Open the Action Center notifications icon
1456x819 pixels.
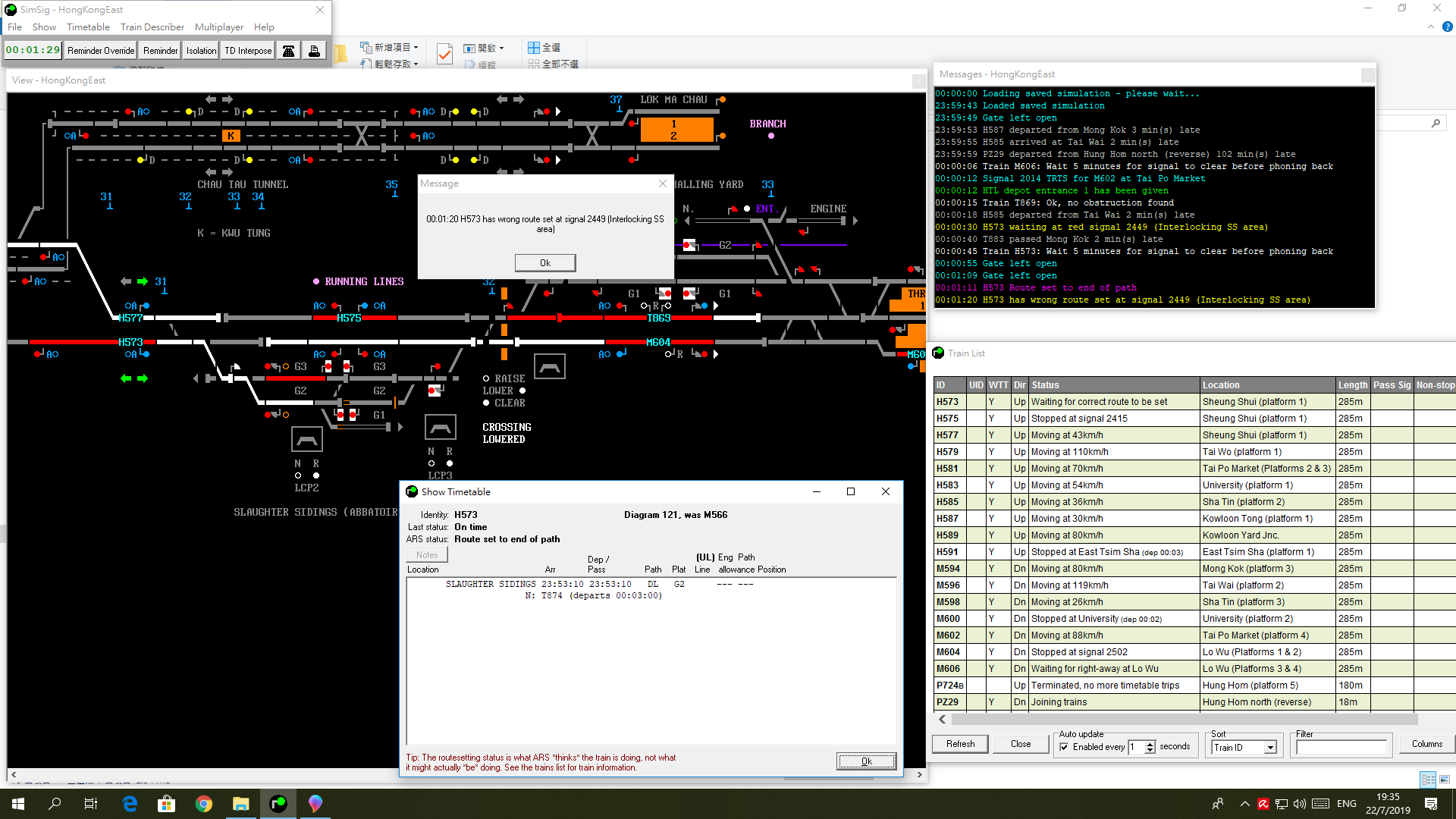click(1431, 804)
